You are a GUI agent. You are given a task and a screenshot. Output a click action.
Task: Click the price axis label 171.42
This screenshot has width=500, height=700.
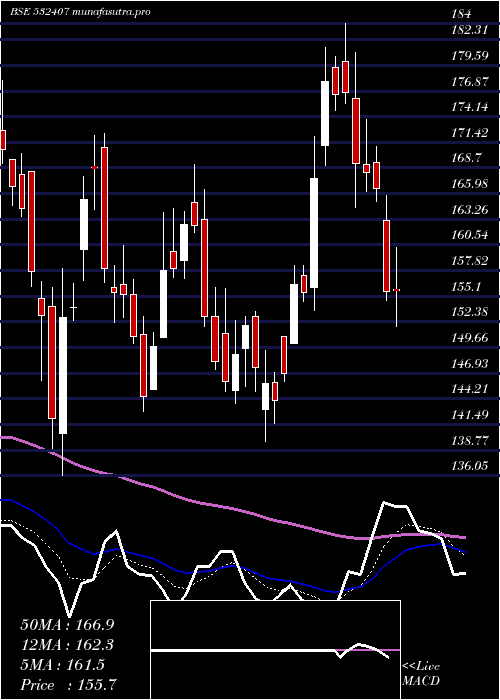[469, 133]
